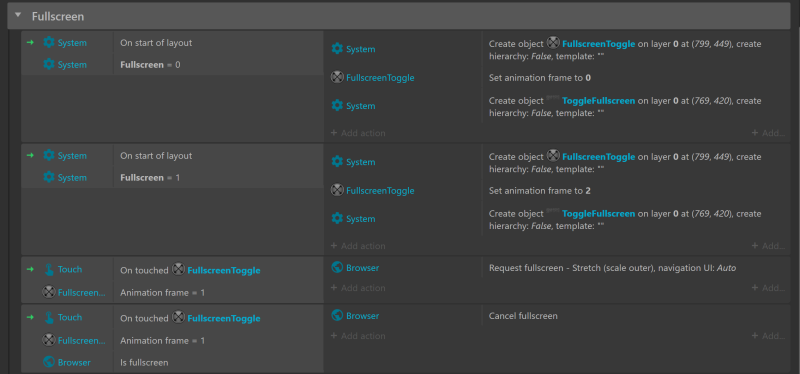
Task: Click the Browser globe icon beside 'Request fullscreen'
Action: [337, 267]
